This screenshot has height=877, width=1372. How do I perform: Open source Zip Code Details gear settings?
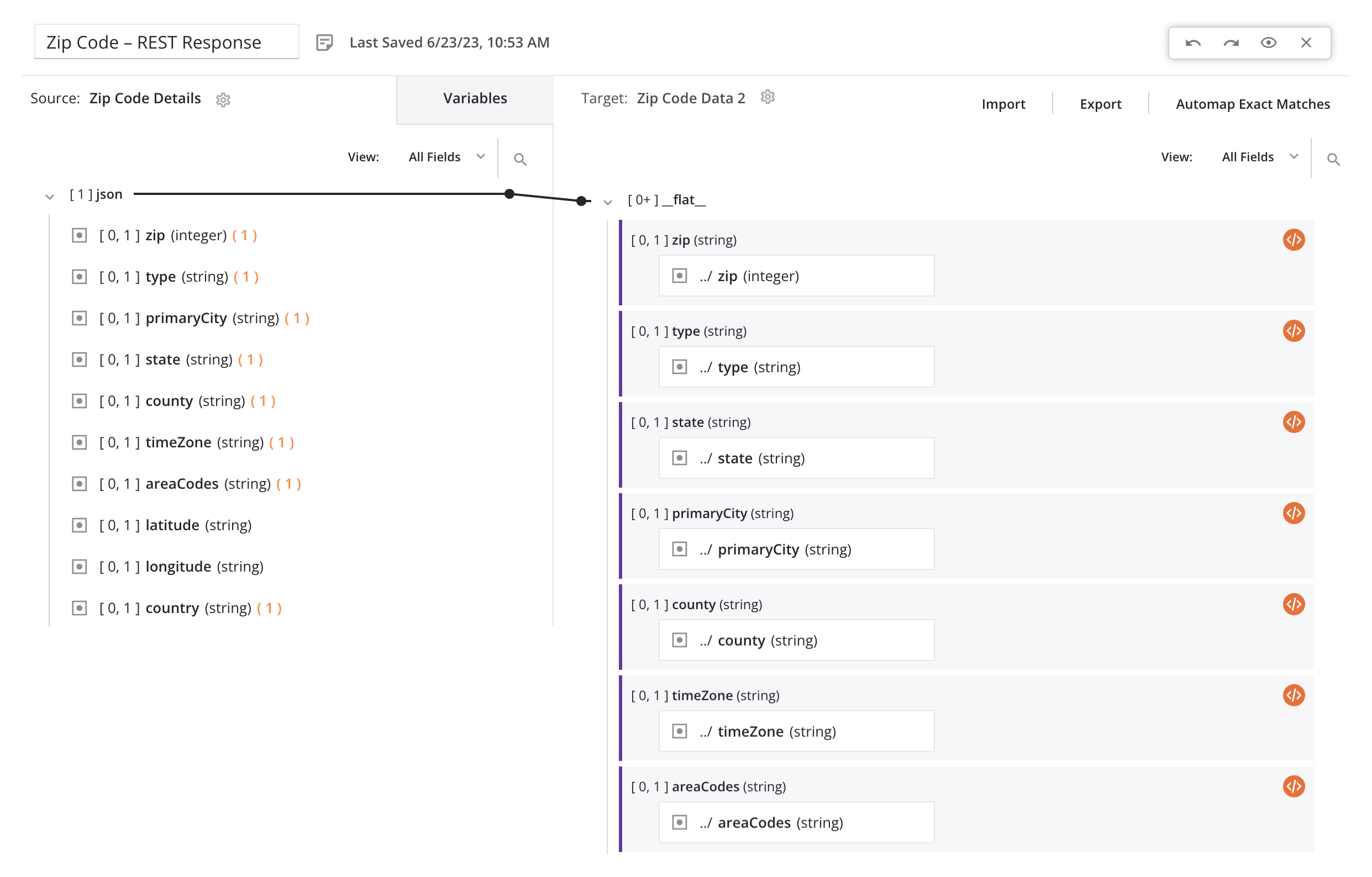tap(223, 99)
